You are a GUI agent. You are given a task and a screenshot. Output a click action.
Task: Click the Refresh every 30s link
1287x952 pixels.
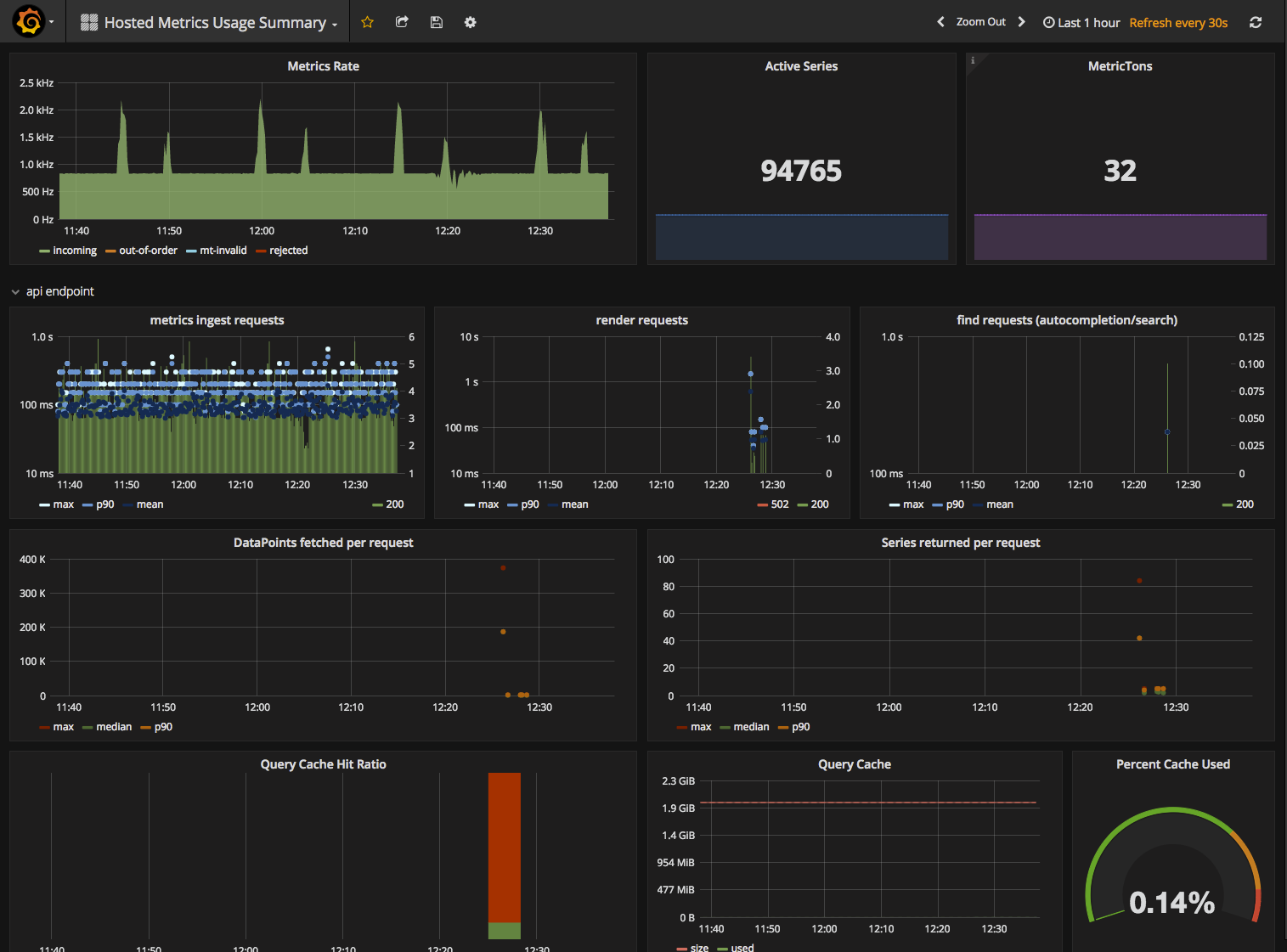tap(1177, 23)
